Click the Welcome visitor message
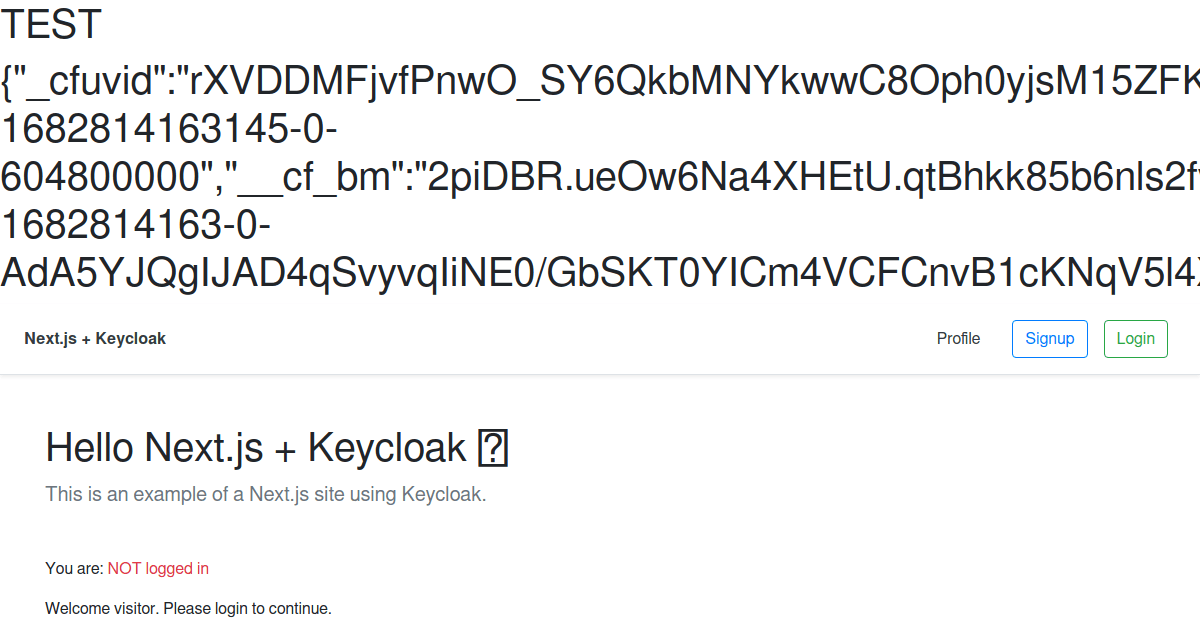Image resolution: width=1200 pixels, height=630 pixels. click(186, 608)
